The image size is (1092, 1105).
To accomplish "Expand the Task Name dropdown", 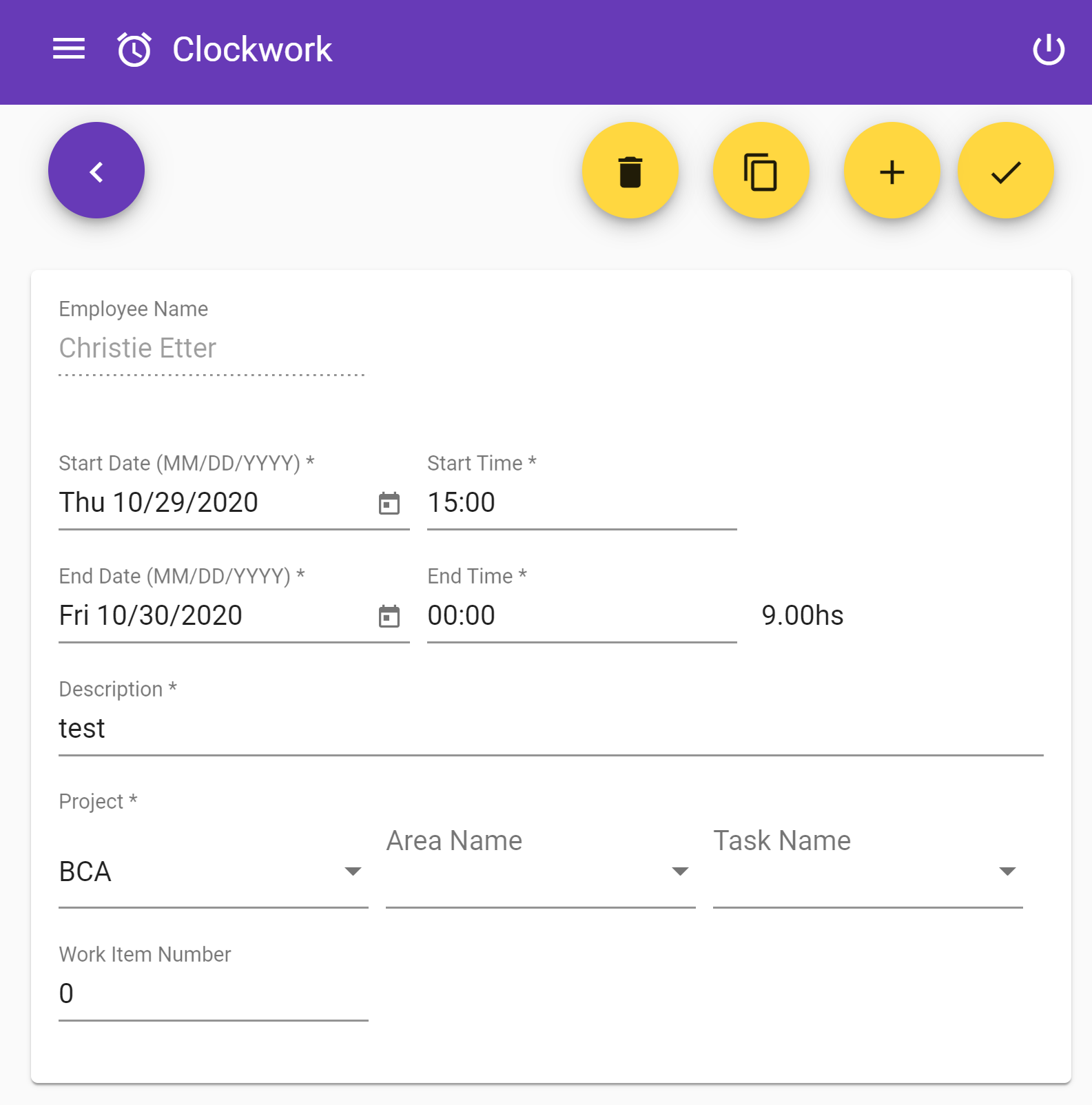I will click(x=868, y=872).
